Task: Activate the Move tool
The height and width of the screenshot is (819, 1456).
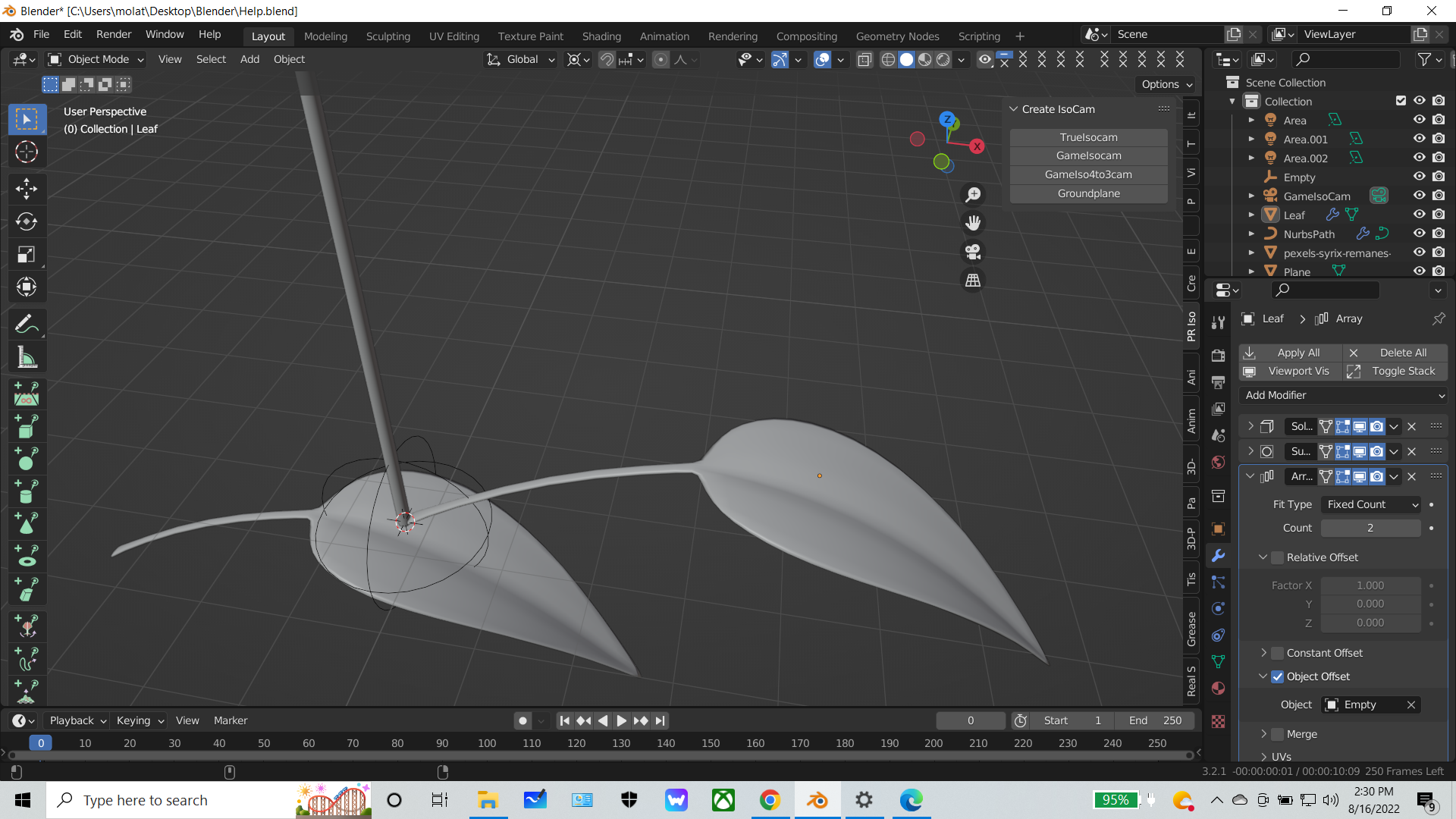Action: (x=27, y=188)
